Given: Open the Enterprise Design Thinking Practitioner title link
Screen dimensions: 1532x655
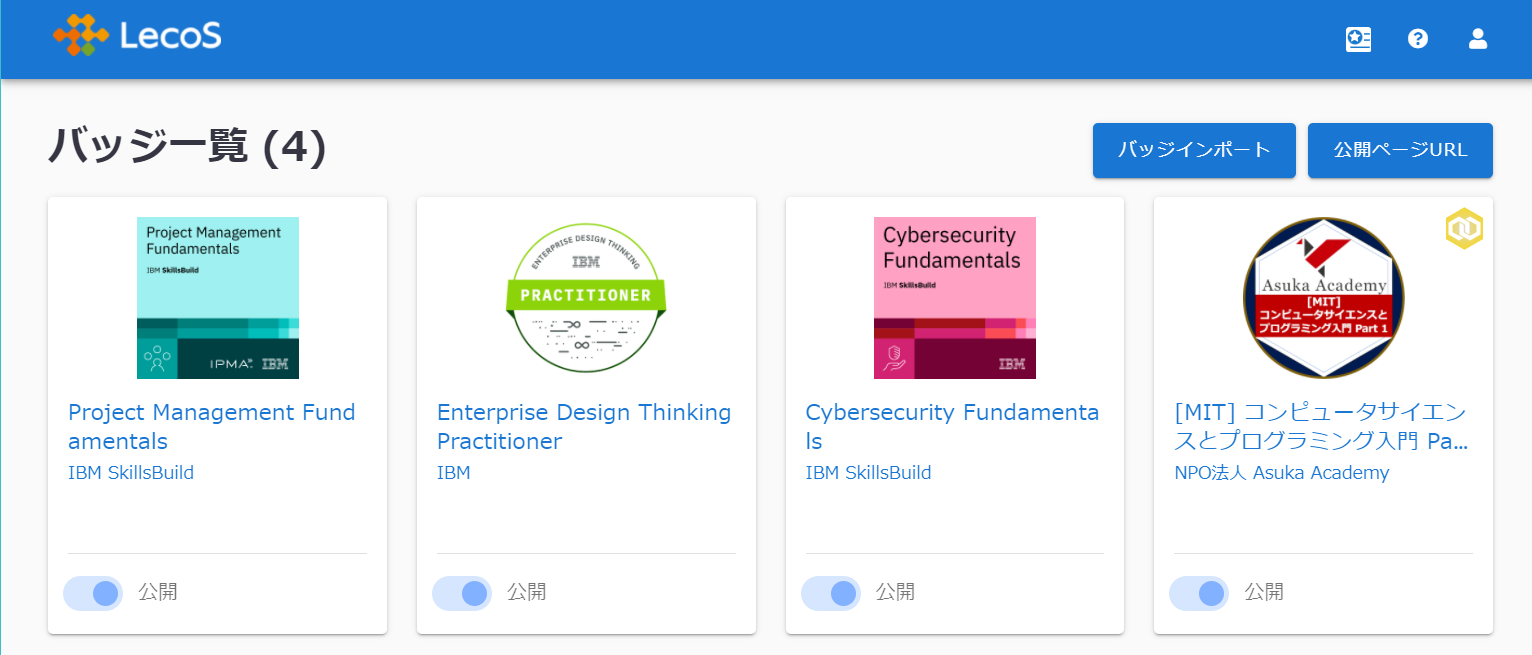Looking at the screenshot, I should pyautogui.click(x=584, y=427).
